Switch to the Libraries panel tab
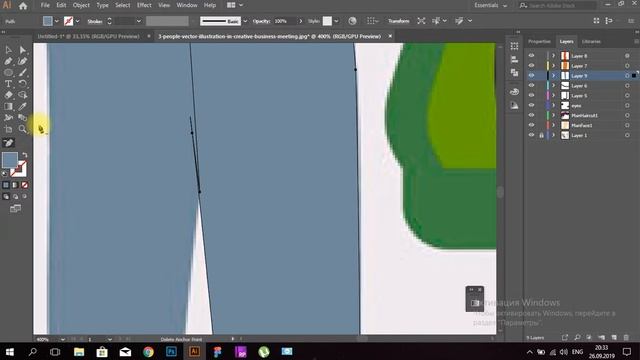The width and height of the screenshot is (640, 360). [591, 42]
